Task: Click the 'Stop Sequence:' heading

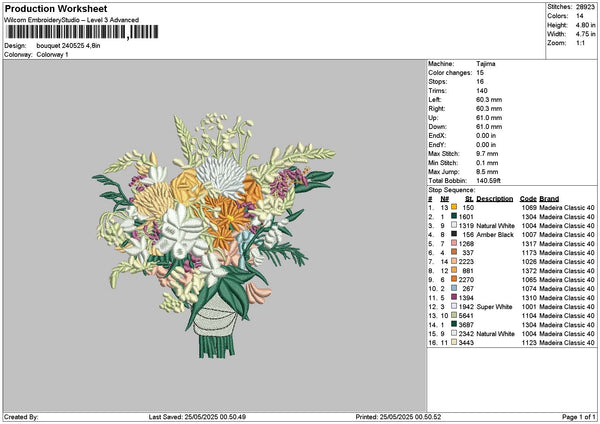Action: [452, 190]
